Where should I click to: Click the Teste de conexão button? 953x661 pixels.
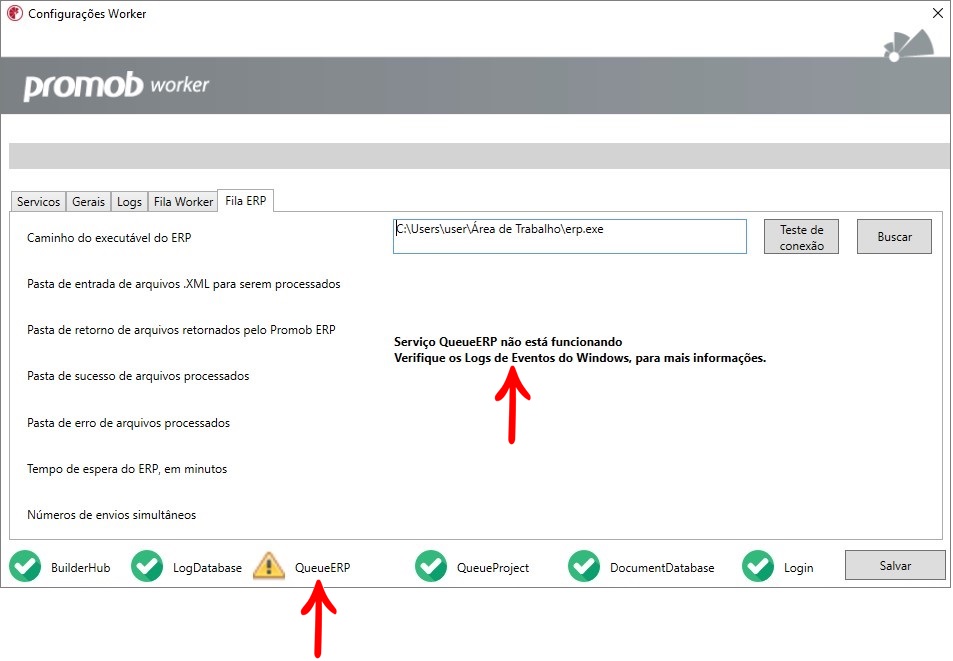(801, 237)
